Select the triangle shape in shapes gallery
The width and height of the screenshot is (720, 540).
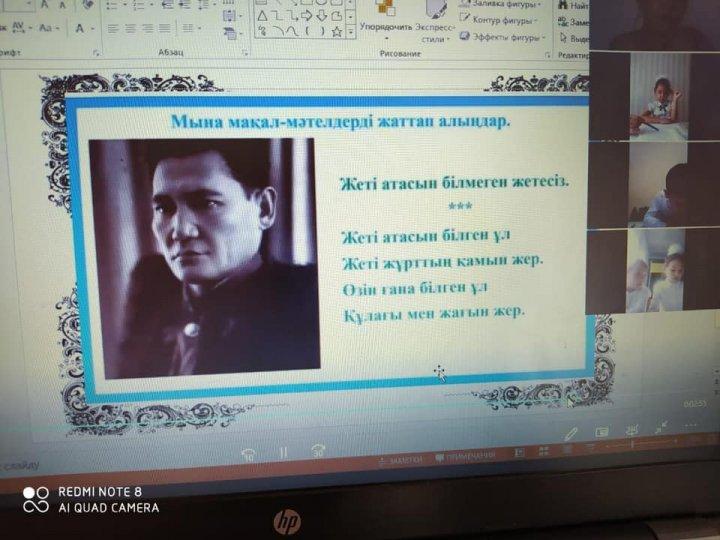pyautogui.click(x=262, y=16)
